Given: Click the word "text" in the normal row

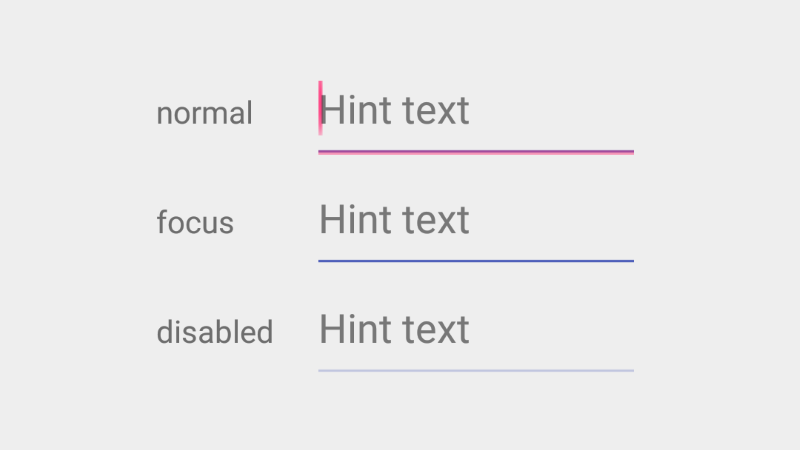Looking at the screenshot, I should (x=434, y=111).
